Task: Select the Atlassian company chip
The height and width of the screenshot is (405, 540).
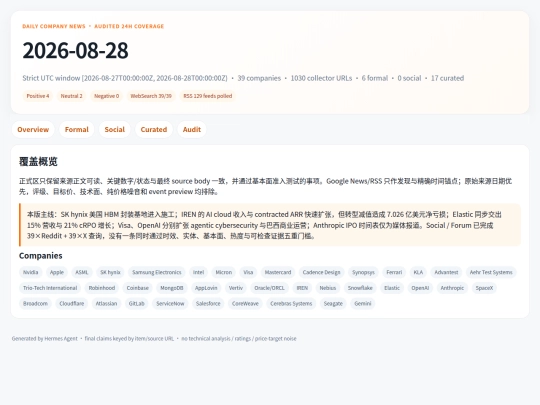Action: 106,303
